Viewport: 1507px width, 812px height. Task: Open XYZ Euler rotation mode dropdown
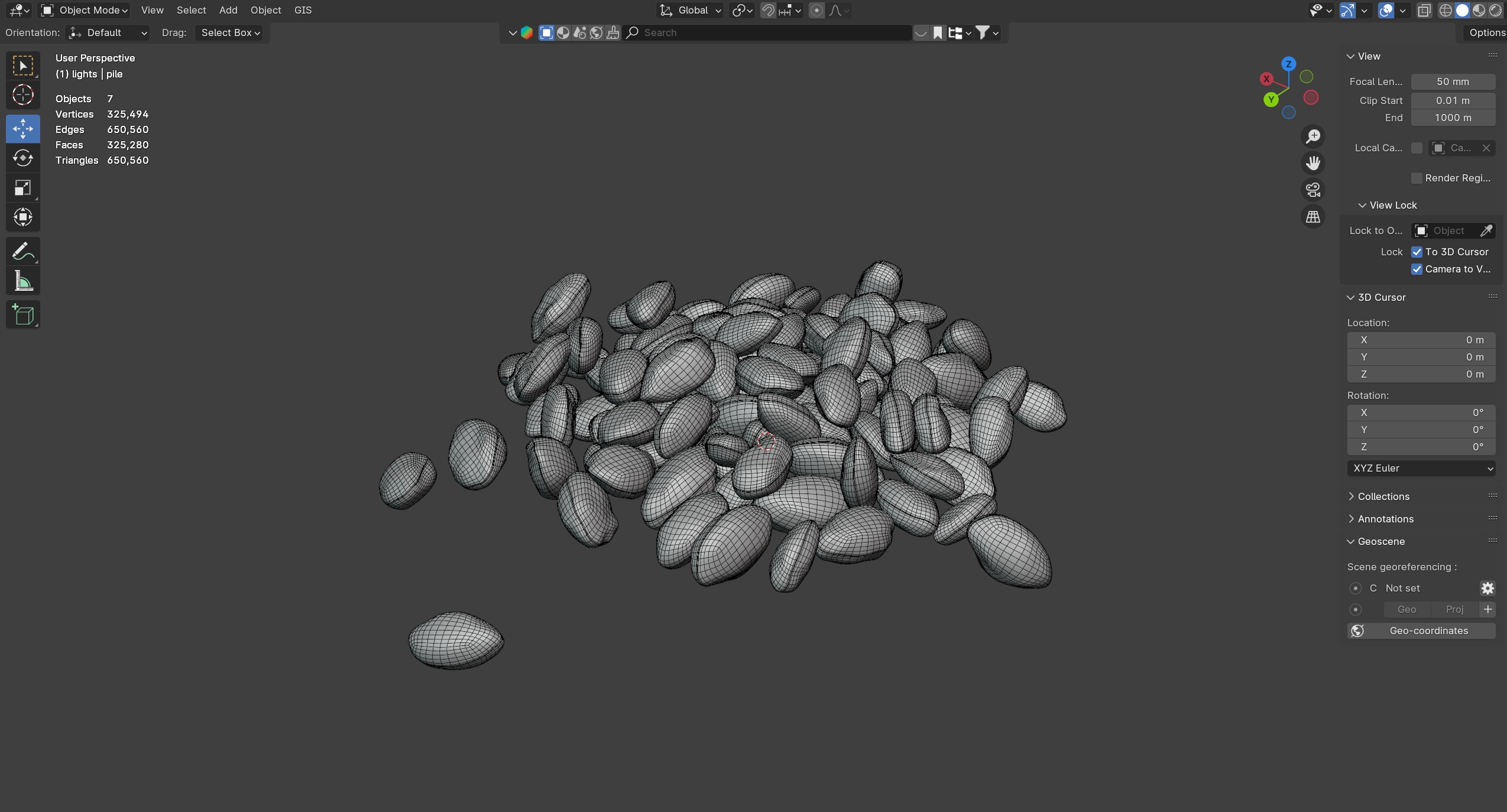[x=1421, y=468]
